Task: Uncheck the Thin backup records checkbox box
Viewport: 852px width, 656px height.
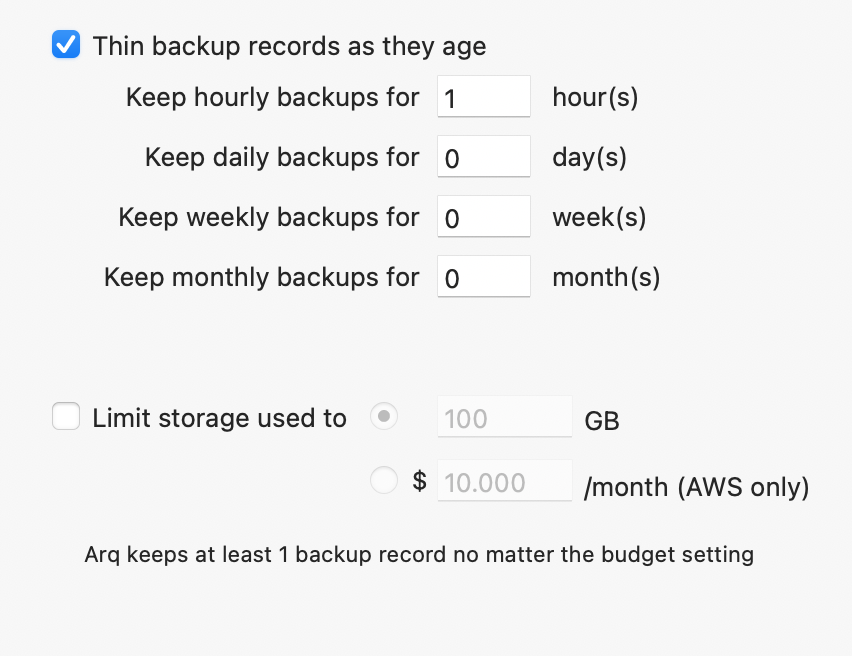Action: [x=66, y=45]
